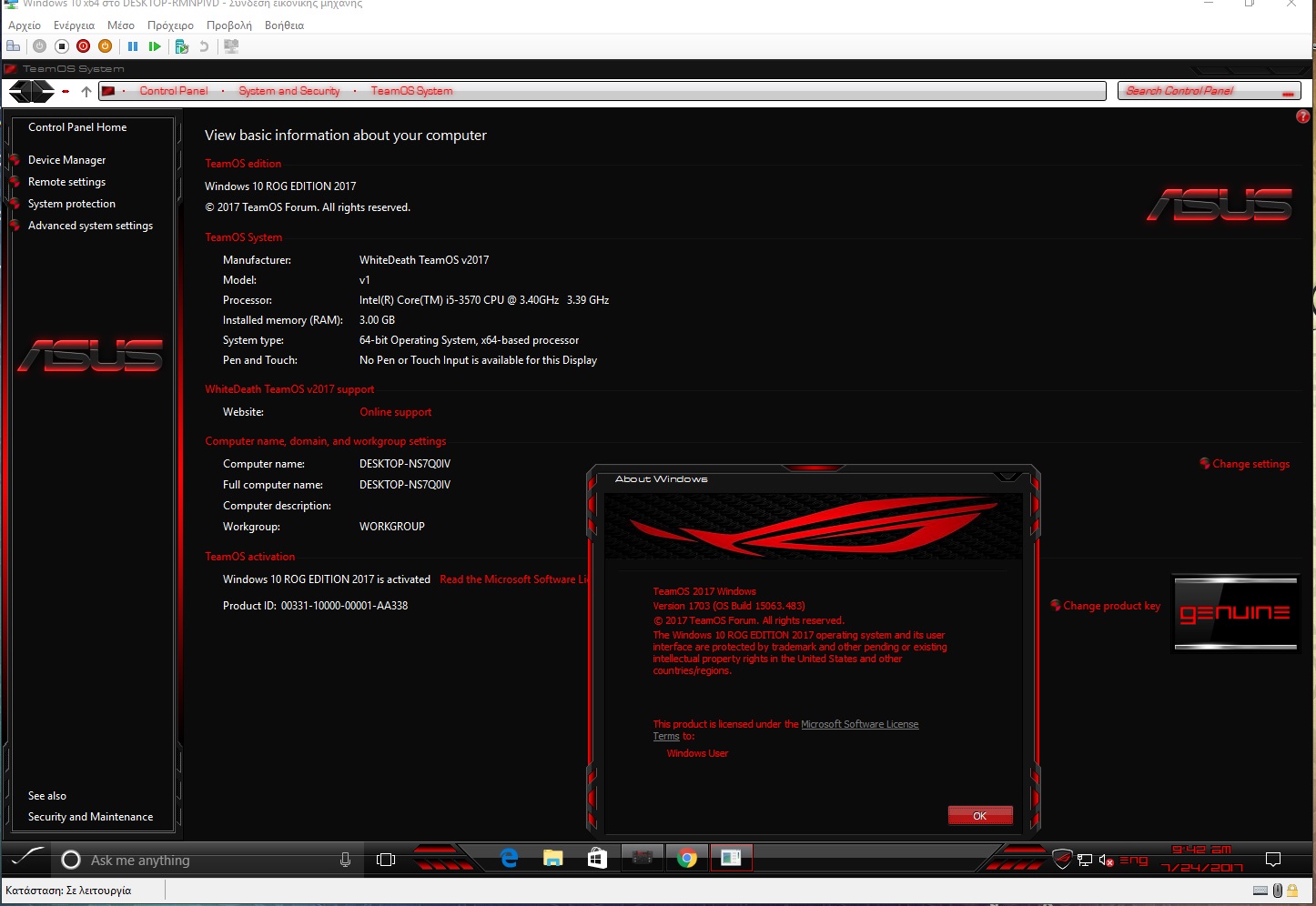Reset the VM with the green play icon

pos(155,45)
